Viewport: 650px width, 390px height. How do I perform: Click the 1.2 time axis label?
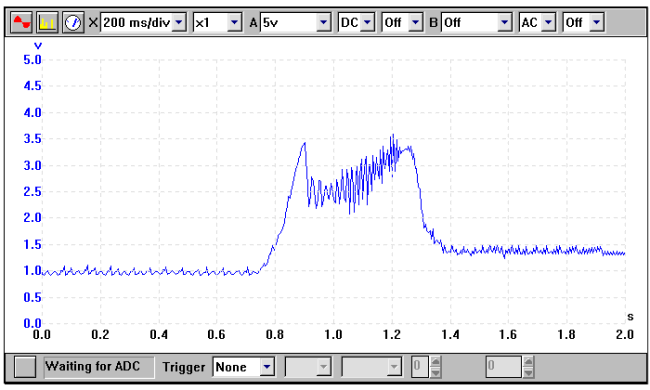tap(391, 334)
